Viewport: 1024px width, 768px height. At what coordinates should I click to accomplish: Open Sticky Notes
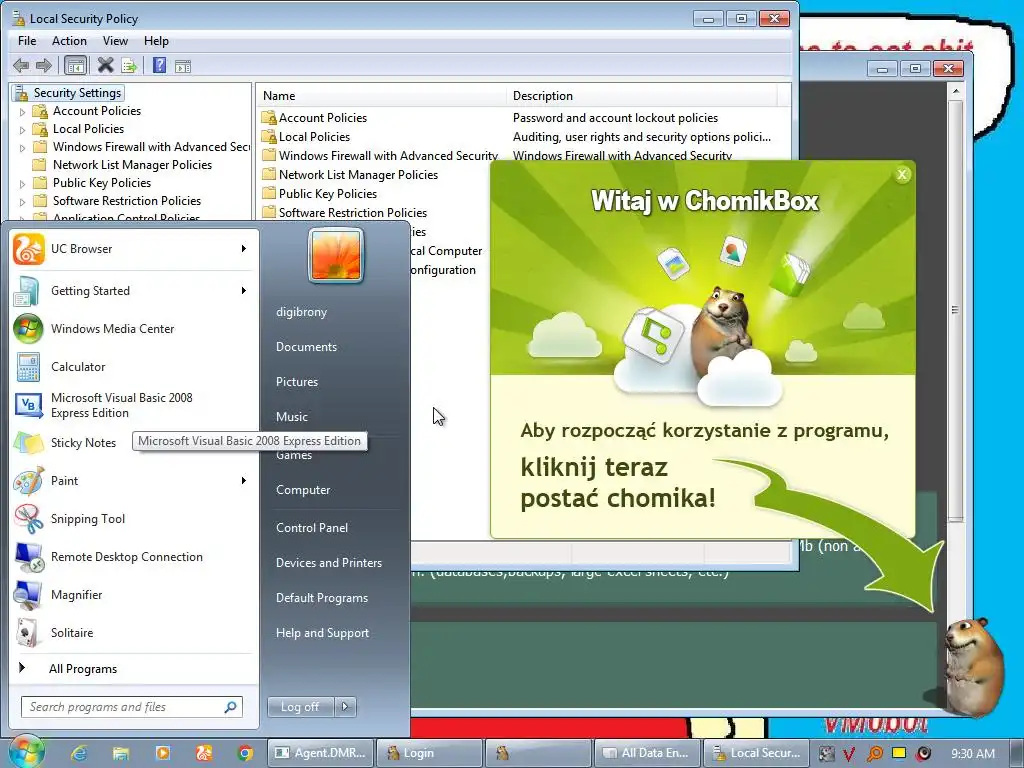pyautogui.click(x=83, y=443)
